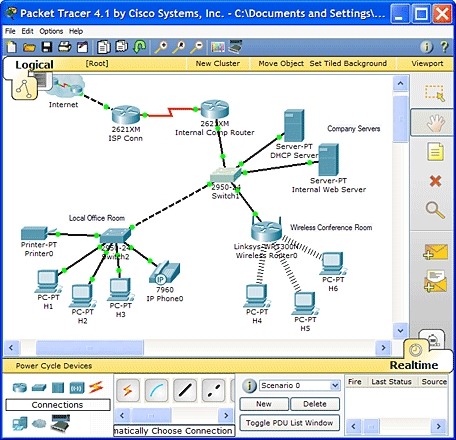This screenshot has height=440, width=456.
Task: Select the Routers device category icon
Action: 19,388
